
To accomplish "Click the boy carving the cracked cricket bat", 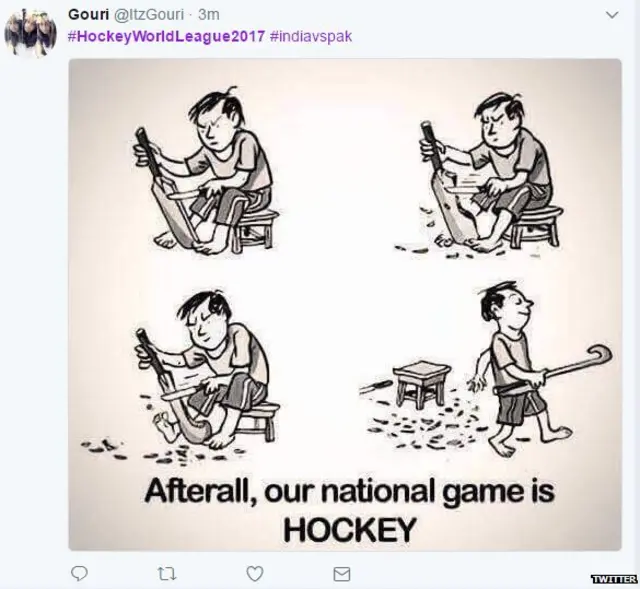I will (x=490, y=171).
